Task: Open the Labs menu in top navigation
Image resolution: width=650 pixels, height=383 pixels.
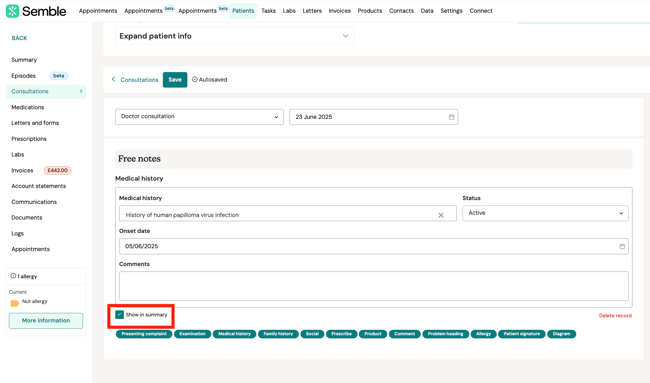Action: click(x=289, y=11)
